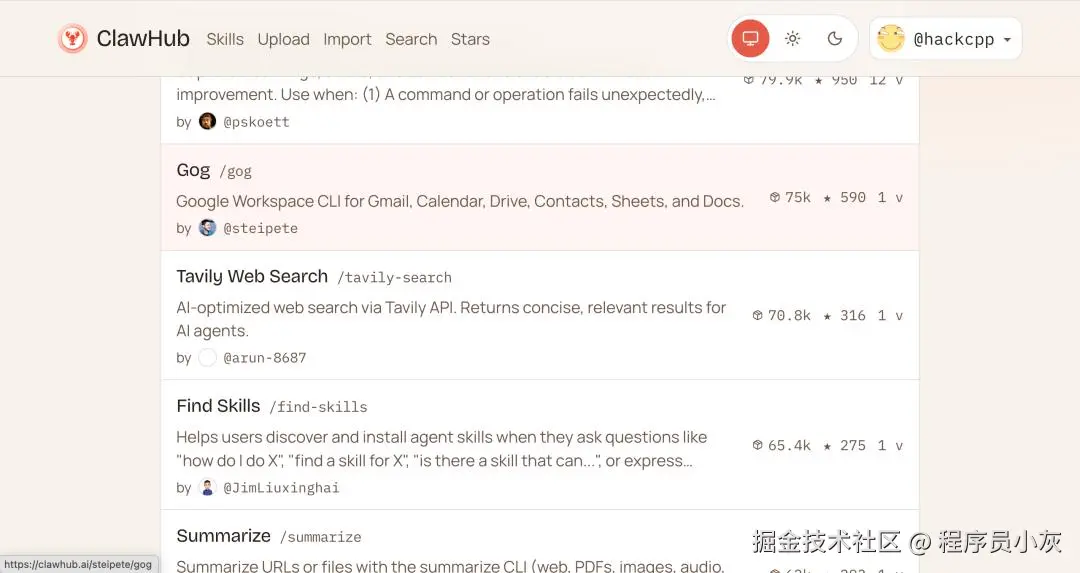Switch to dark theme moon icon
This screenshot has width=1080, height=573.
(835, 39)
